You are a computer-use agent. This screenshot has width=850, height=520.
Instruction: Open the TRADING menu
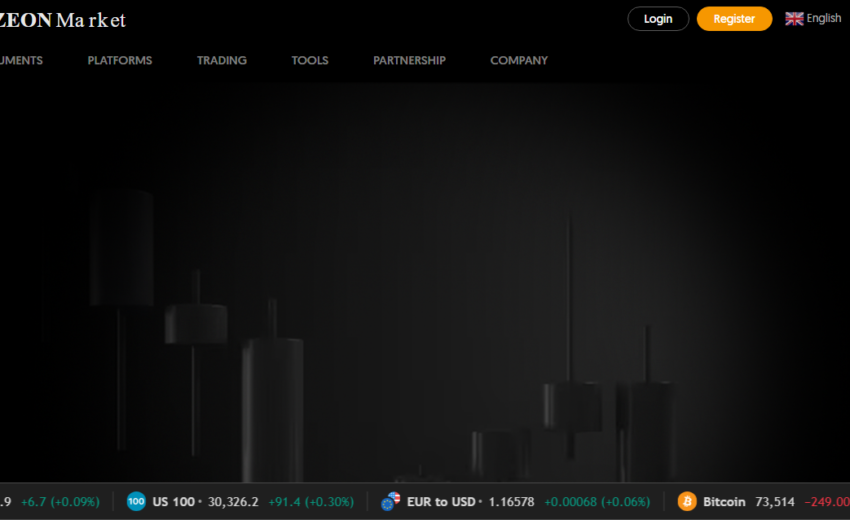point(222,60)
